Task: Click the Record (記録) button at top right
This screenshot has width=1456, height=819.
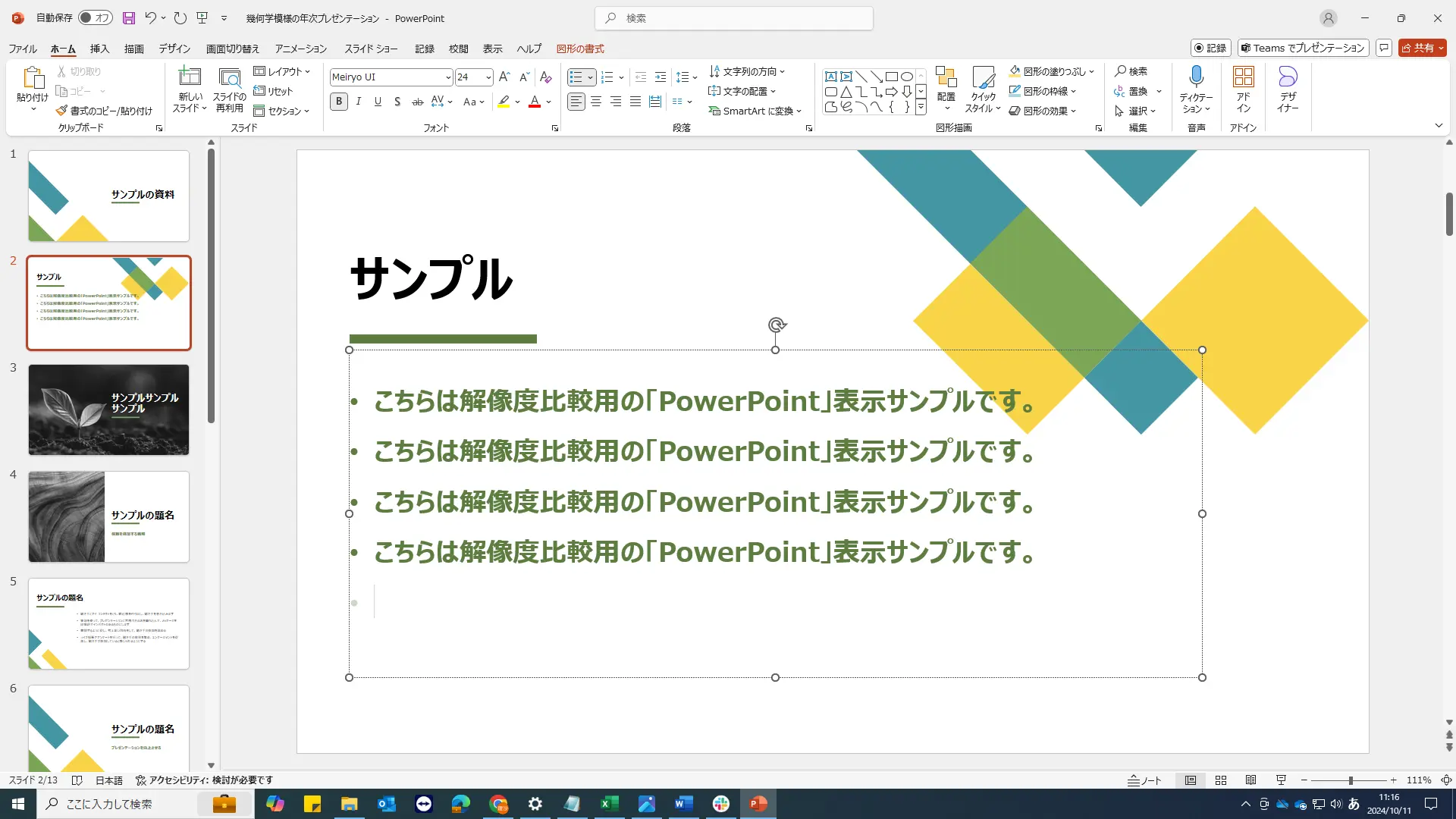Action: pyautogui.click(x=1210, y=48)
